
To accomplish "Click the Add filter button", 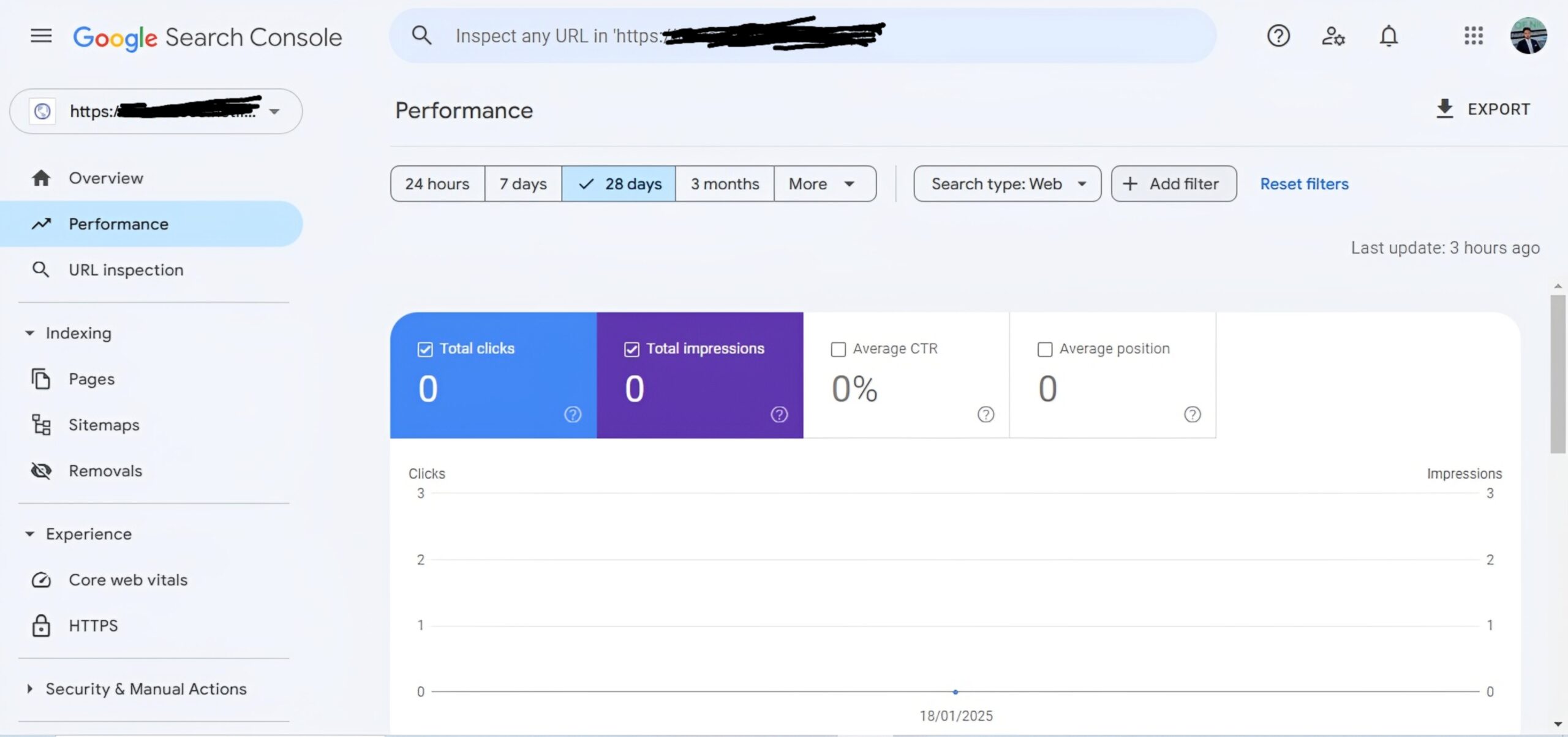I will pyautogui.click(x=1174, y=184).
